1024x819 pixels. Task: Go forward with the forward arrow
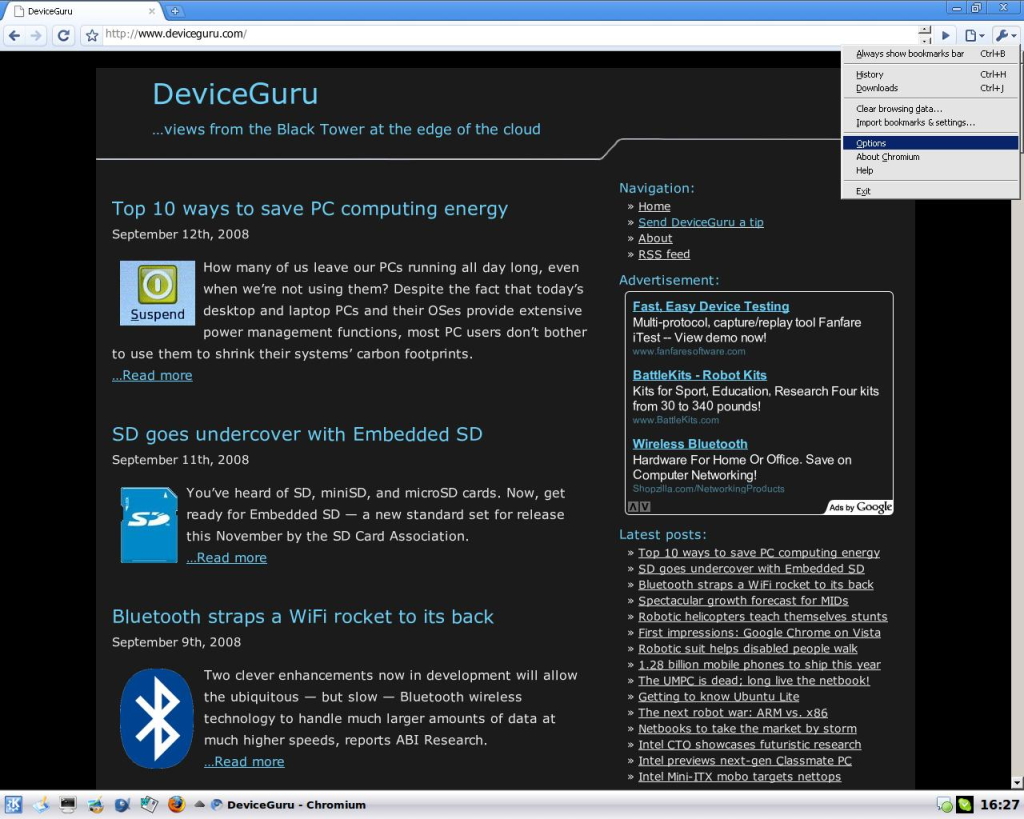click(37, 35)
